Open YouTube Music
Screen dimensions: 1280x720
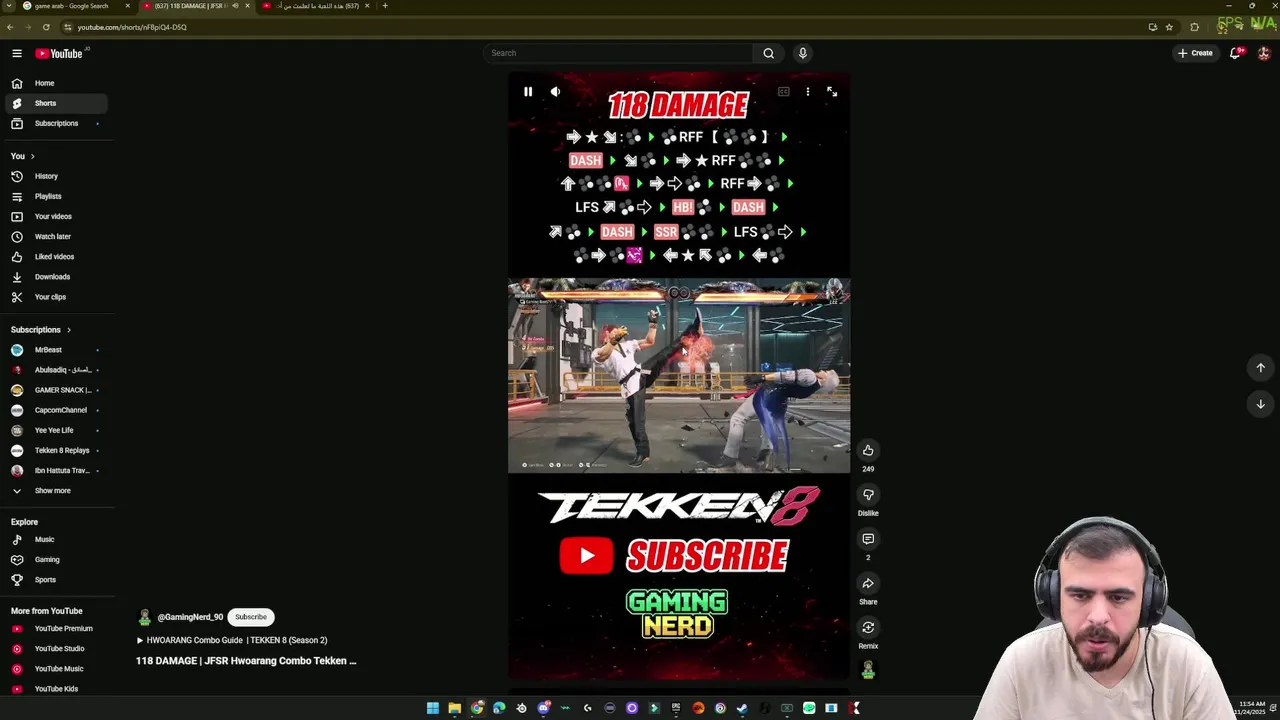coord(55,668)
